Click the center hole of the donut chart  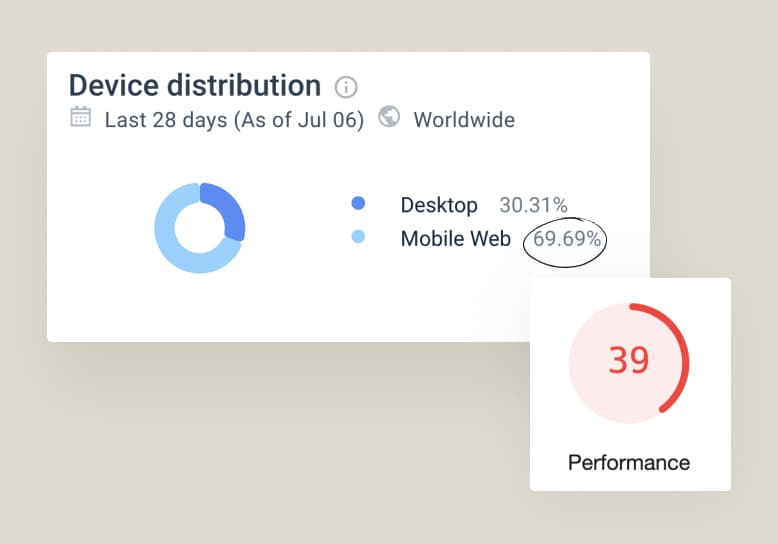tap(199, 228)
